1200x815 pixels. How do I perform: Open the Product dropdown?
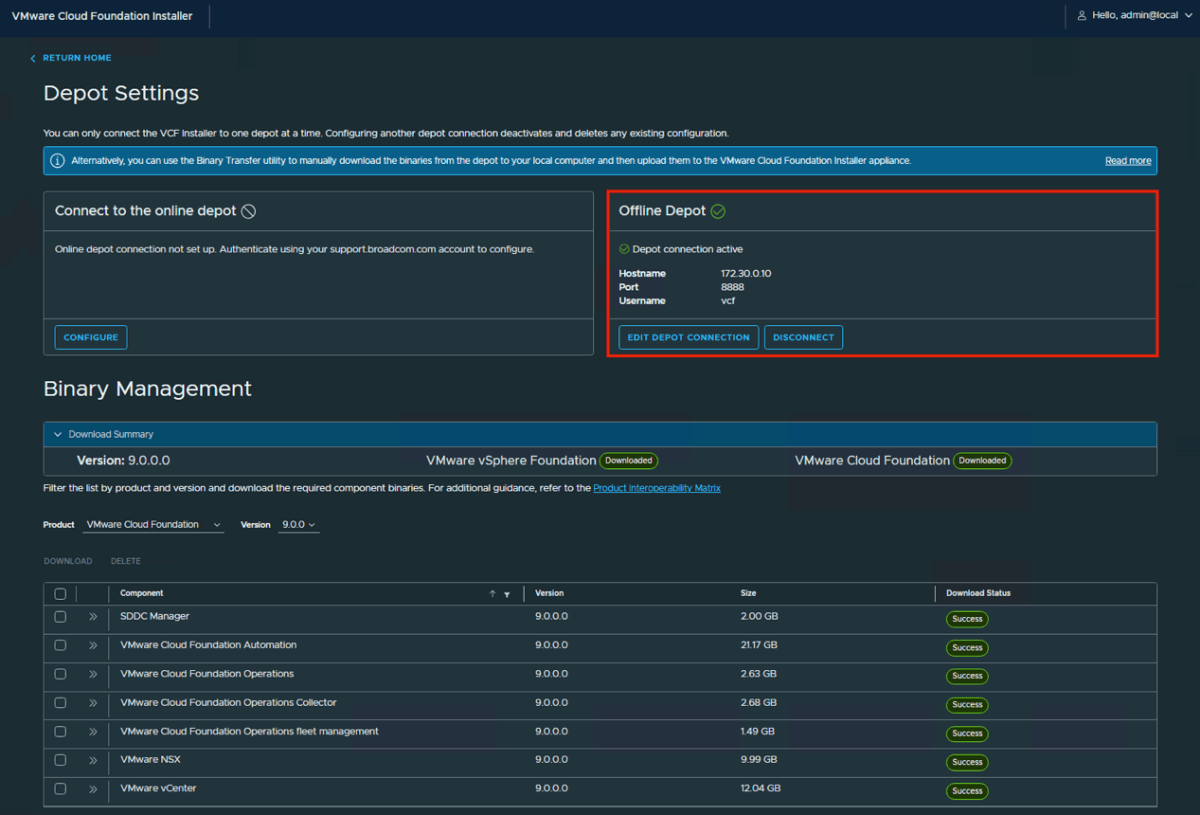155,525
